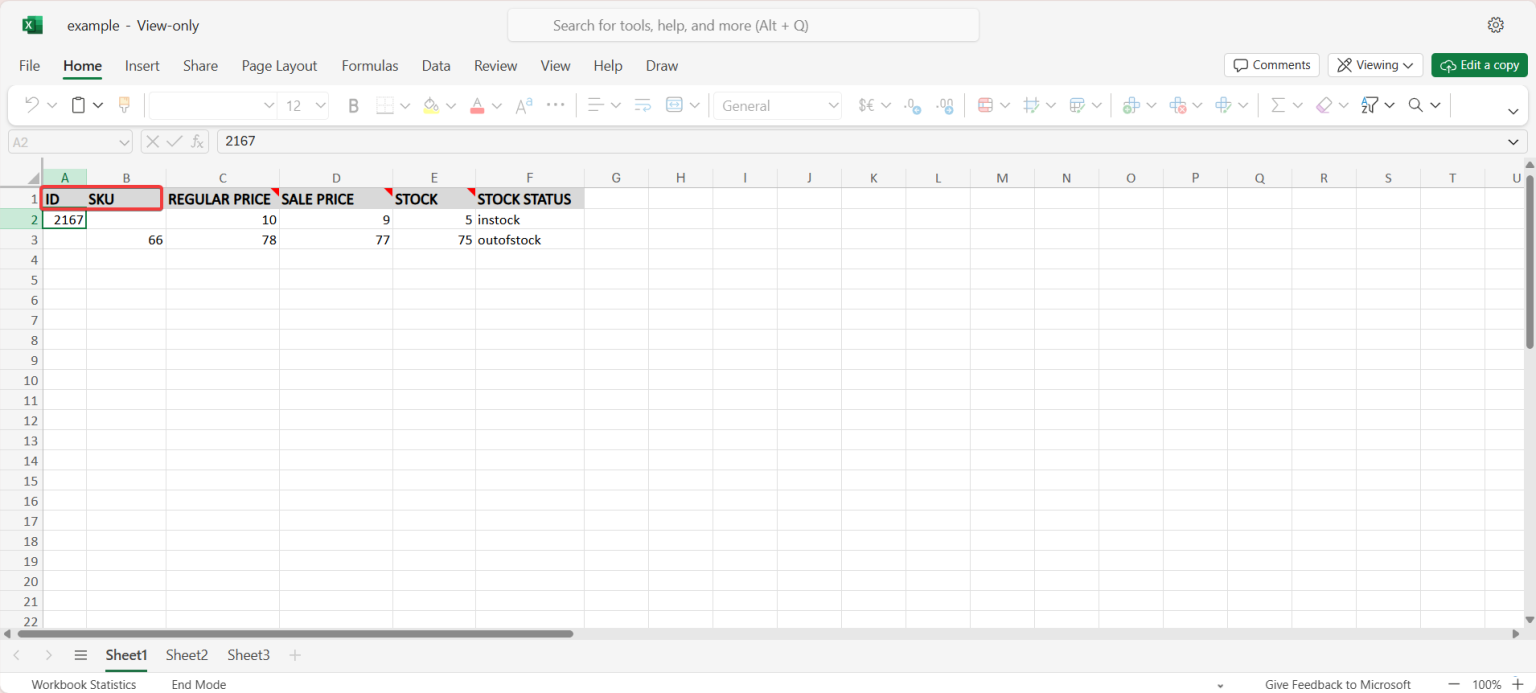Switch to the Formulas ribbon tab

[x=369, y=66]
